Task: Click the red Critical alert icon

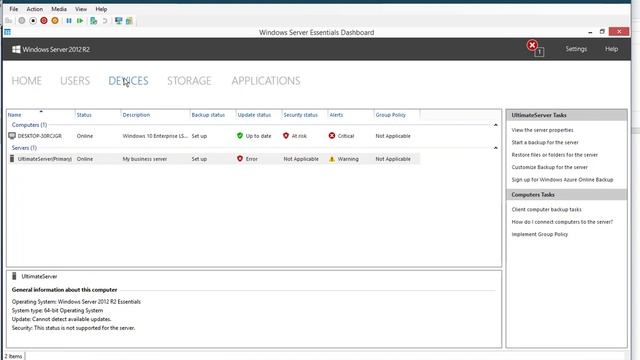Action: [x=332, y=136]
